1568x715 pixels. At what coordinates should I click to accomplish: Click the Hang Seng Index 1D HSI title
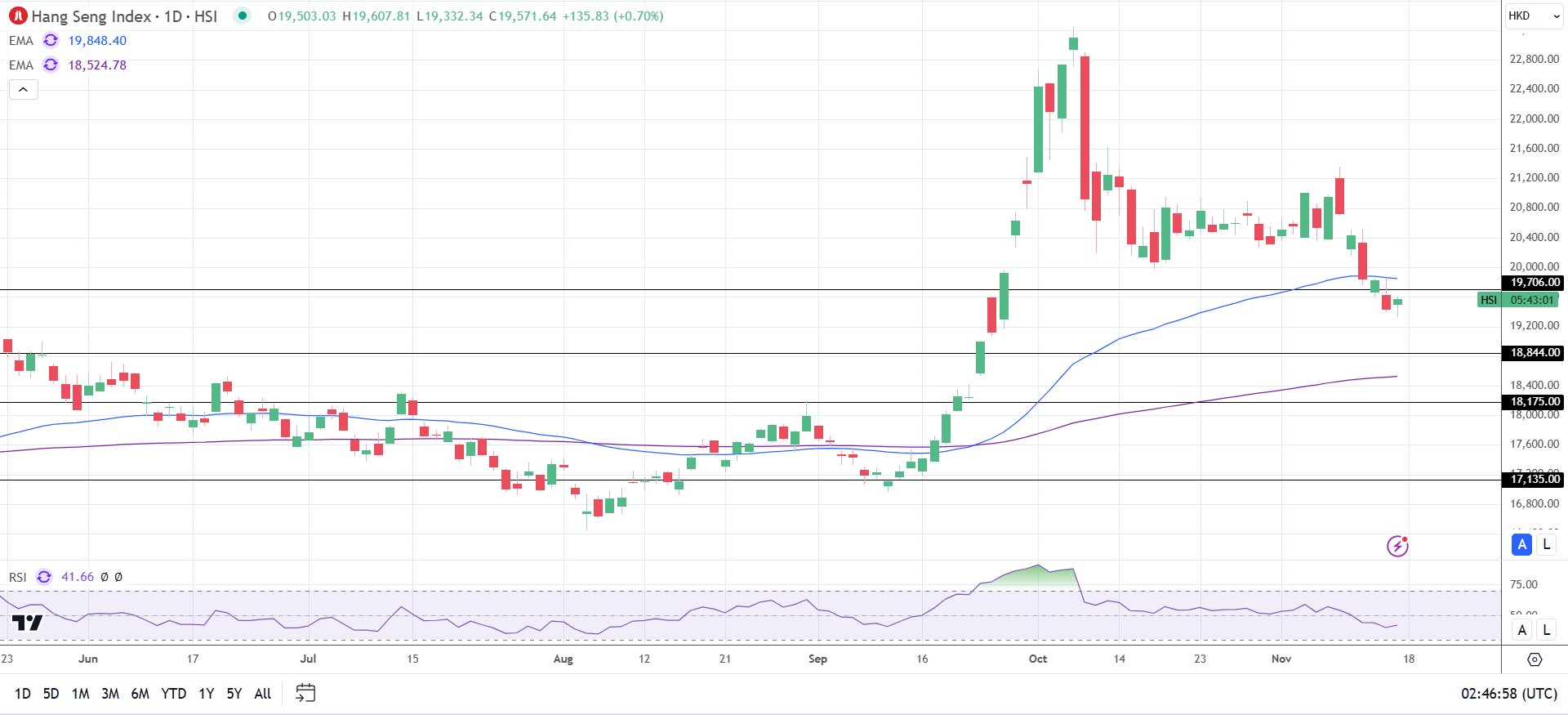124,16
